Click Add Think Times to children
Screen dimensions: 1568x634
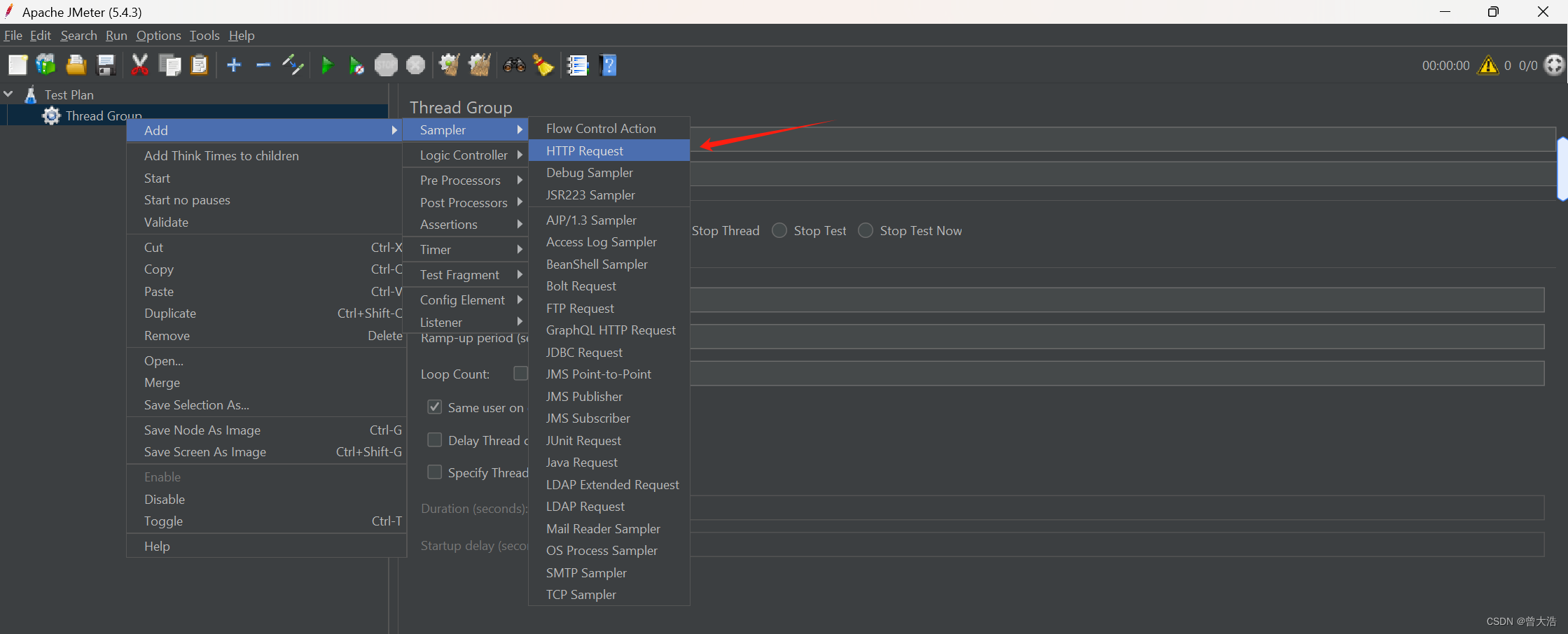tap(266, 155)
